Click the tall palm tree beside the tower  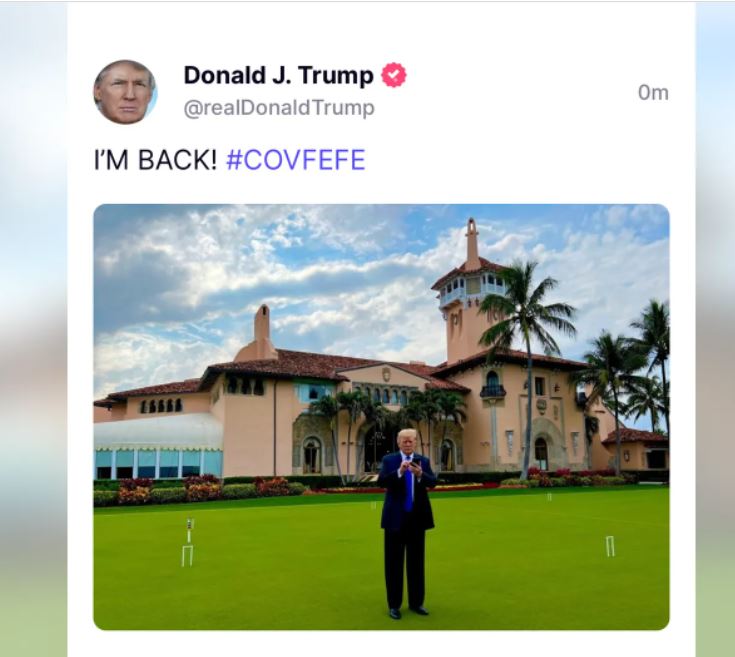pyautogui.click(x=525, y=330)
